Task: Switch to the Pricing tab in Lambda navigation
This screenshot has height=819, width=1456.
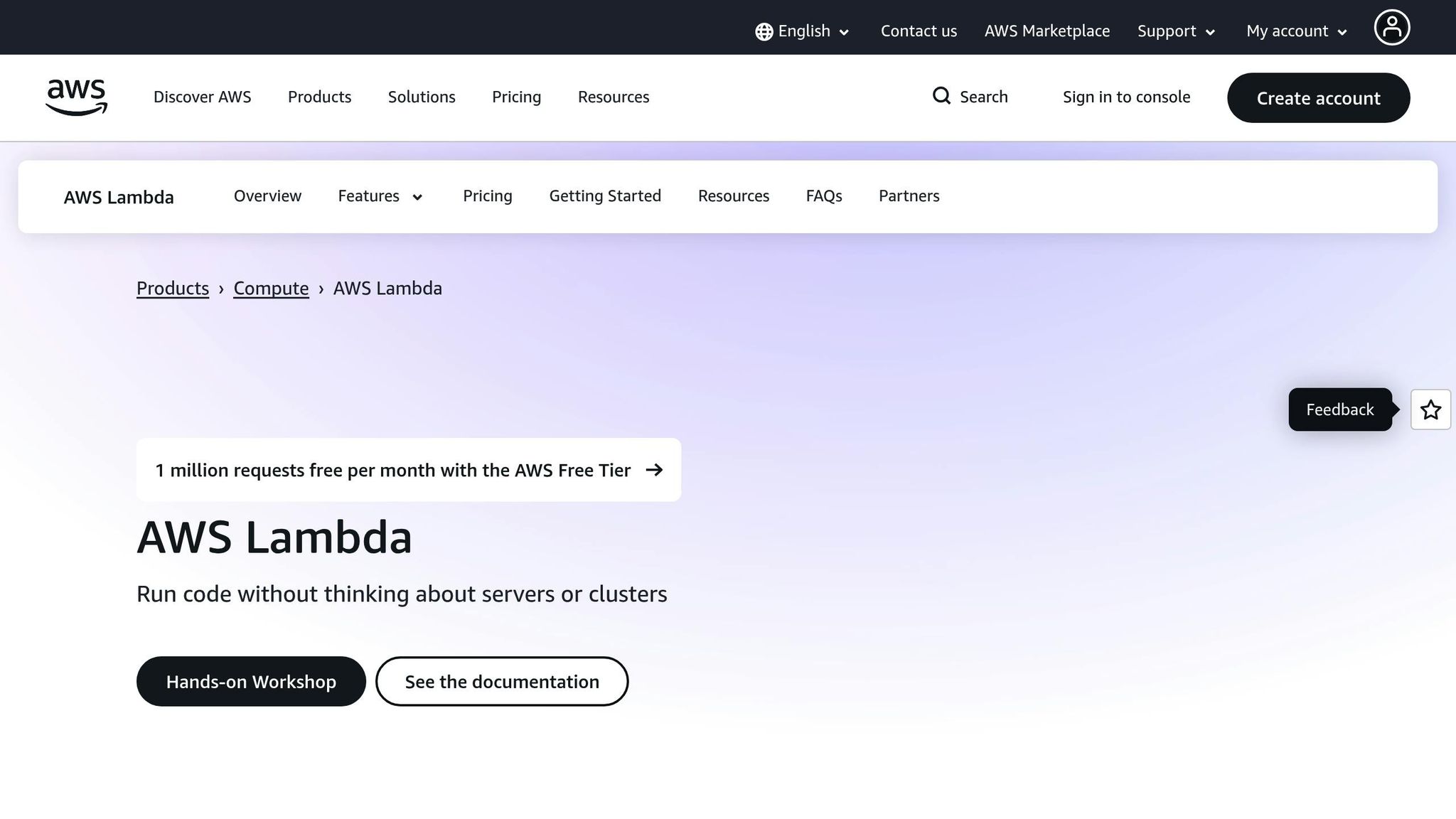Action: (488, 196)
